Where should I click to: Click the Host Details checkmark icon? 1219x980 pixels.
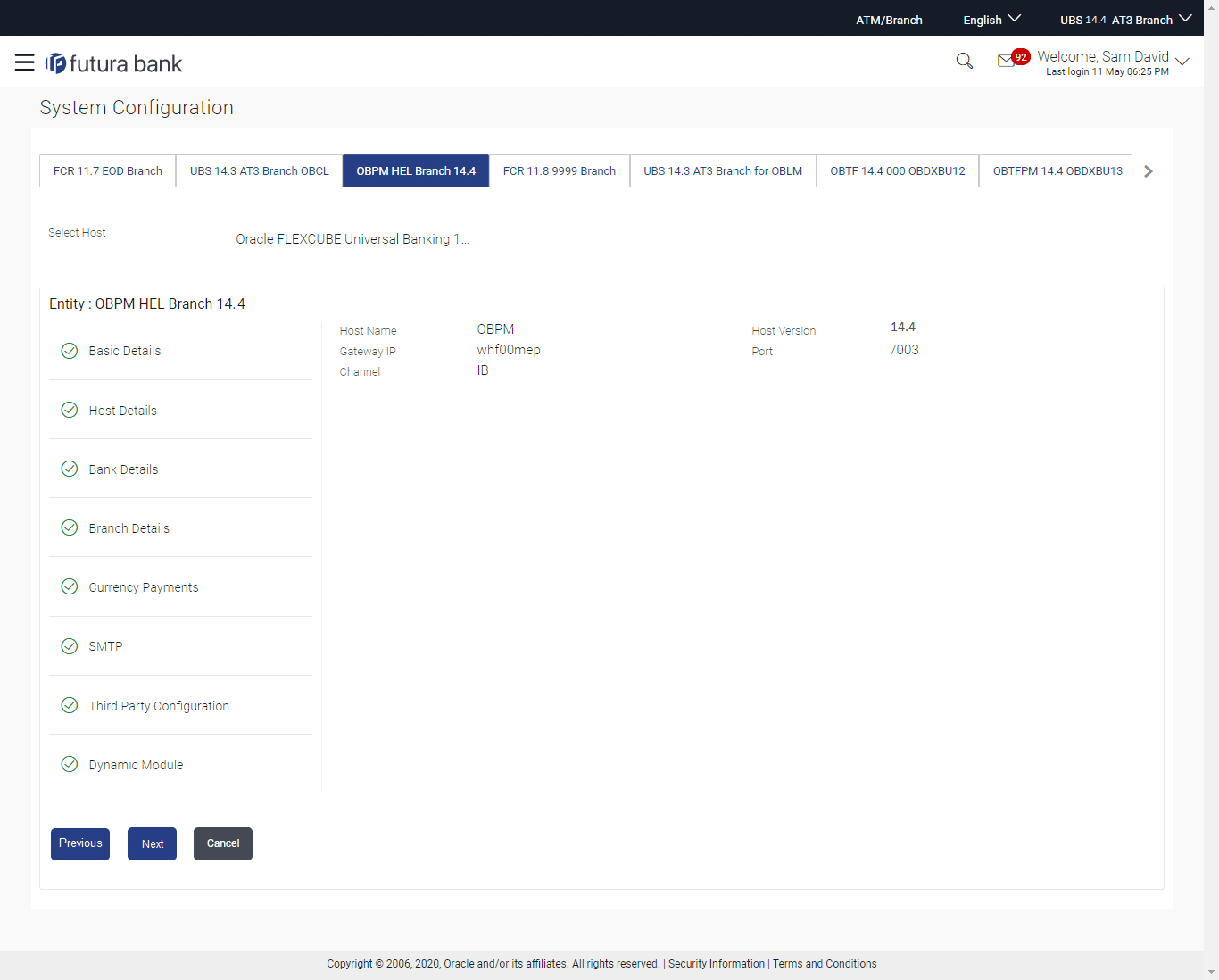coord(70,410)
